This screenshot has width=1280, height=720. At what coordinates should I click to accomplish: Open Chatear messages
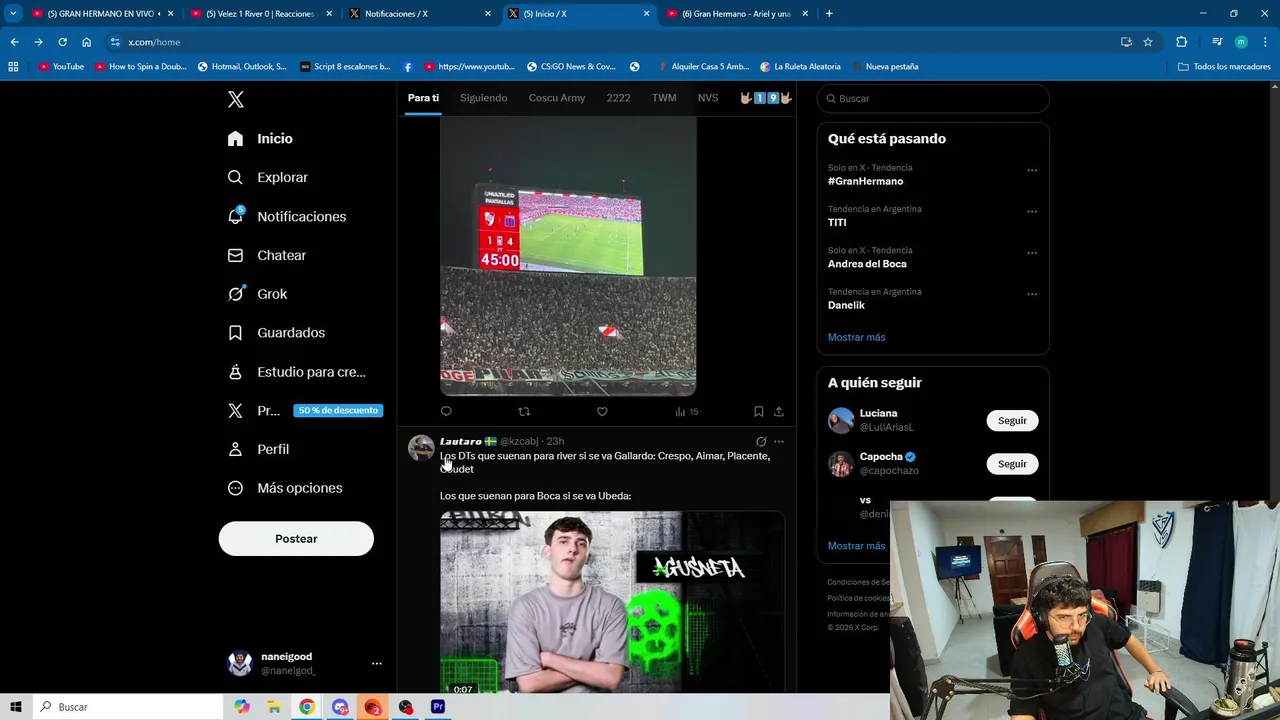click(266, 255)
